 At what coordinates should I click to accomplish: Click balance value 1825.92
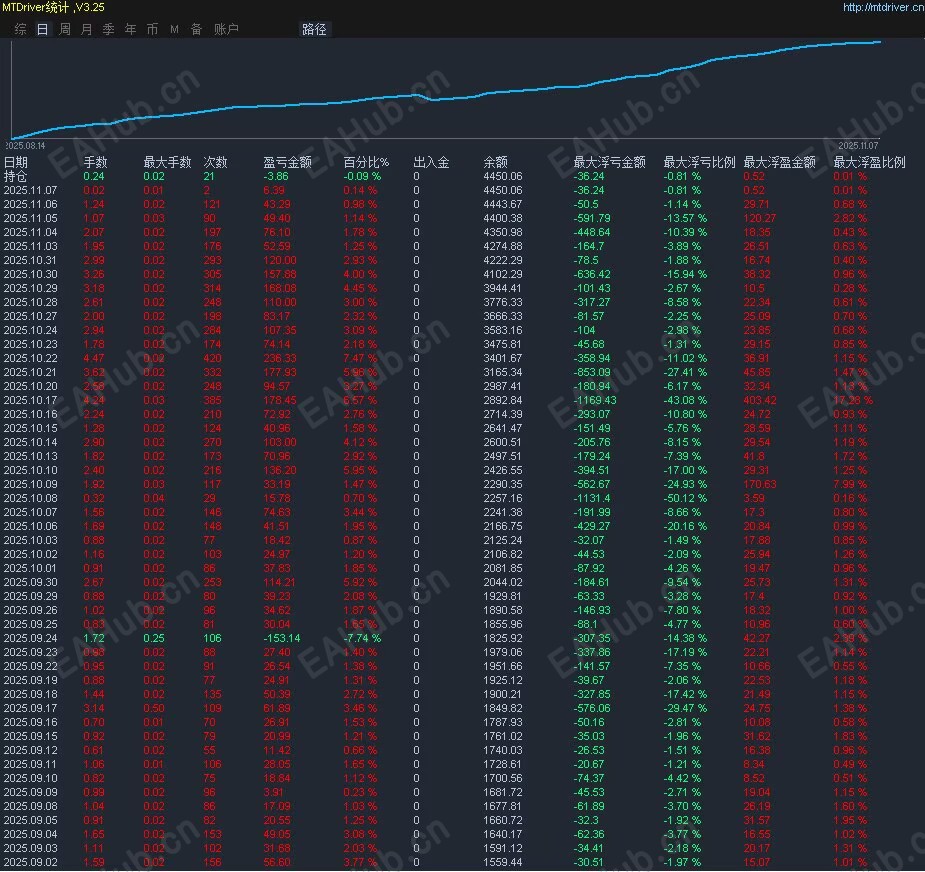coord(503,638)
